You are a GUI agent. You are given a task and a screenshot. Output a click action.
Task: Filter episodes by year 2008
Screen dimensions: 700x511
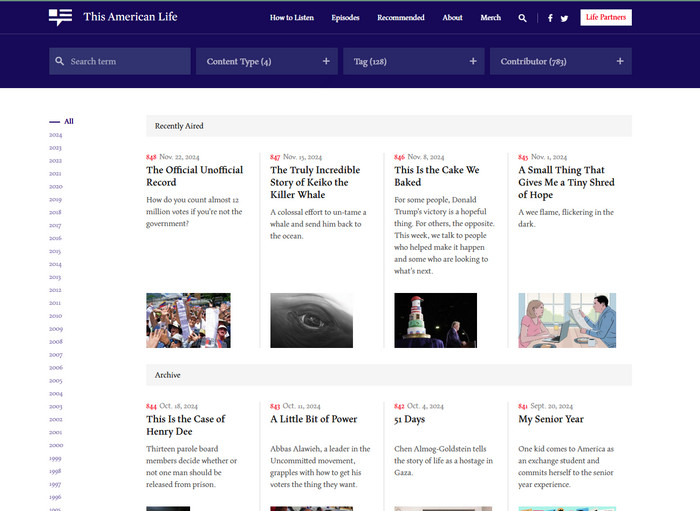[55, 342]
